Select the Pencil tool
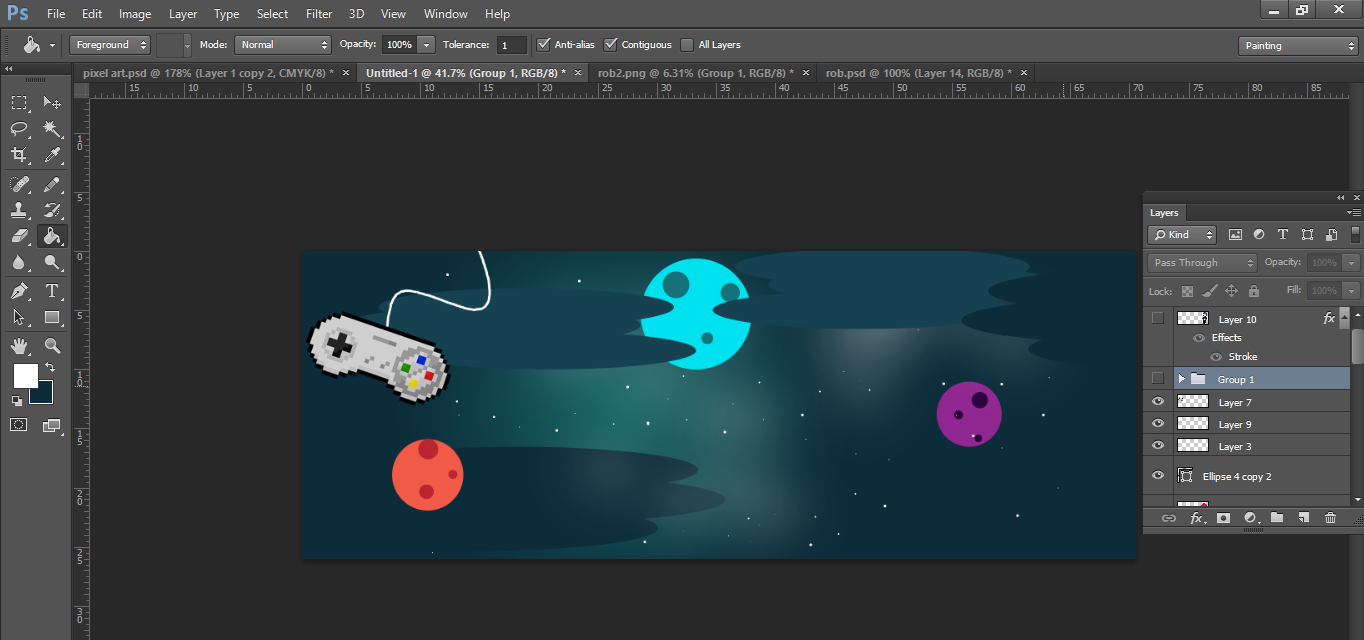 pyautogui.click(x=52, y=184)
